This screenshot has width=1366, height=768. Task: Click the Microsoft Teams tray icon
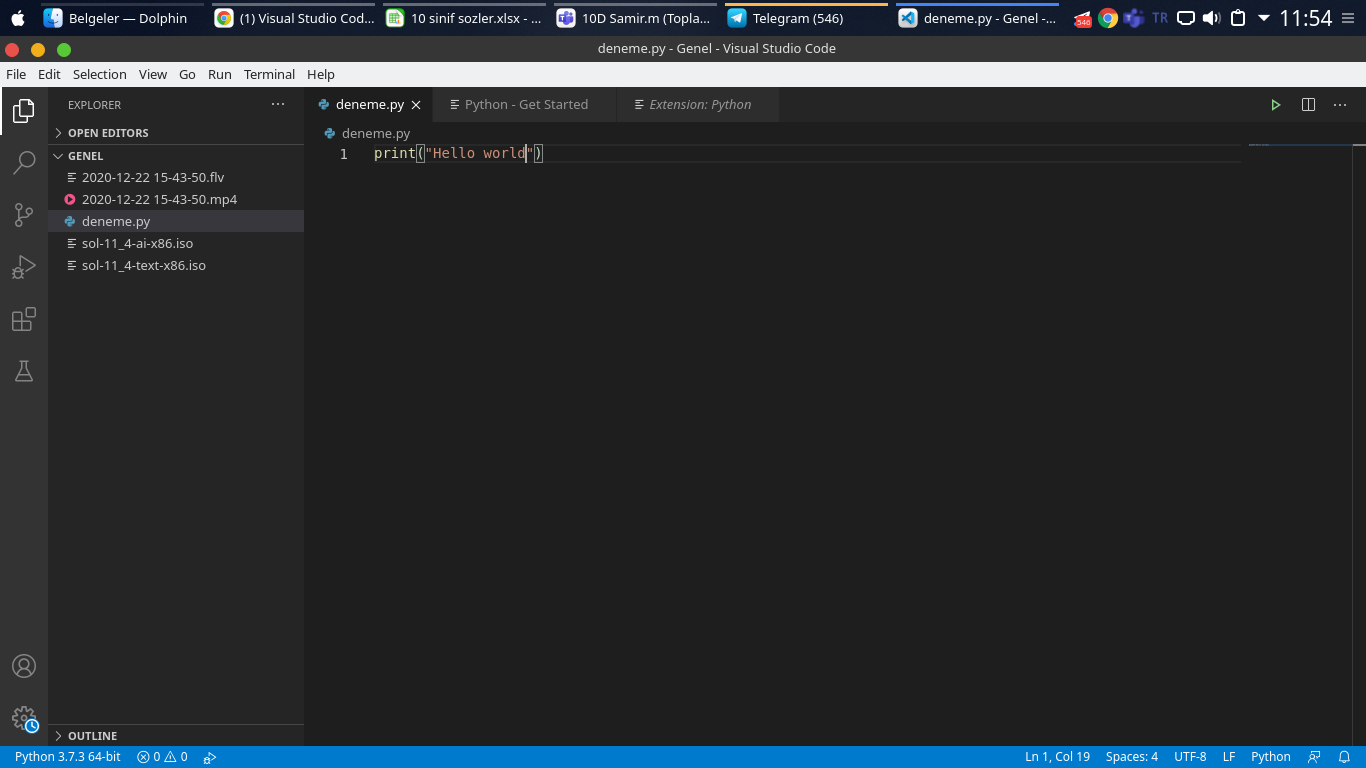click(1134, 18)
